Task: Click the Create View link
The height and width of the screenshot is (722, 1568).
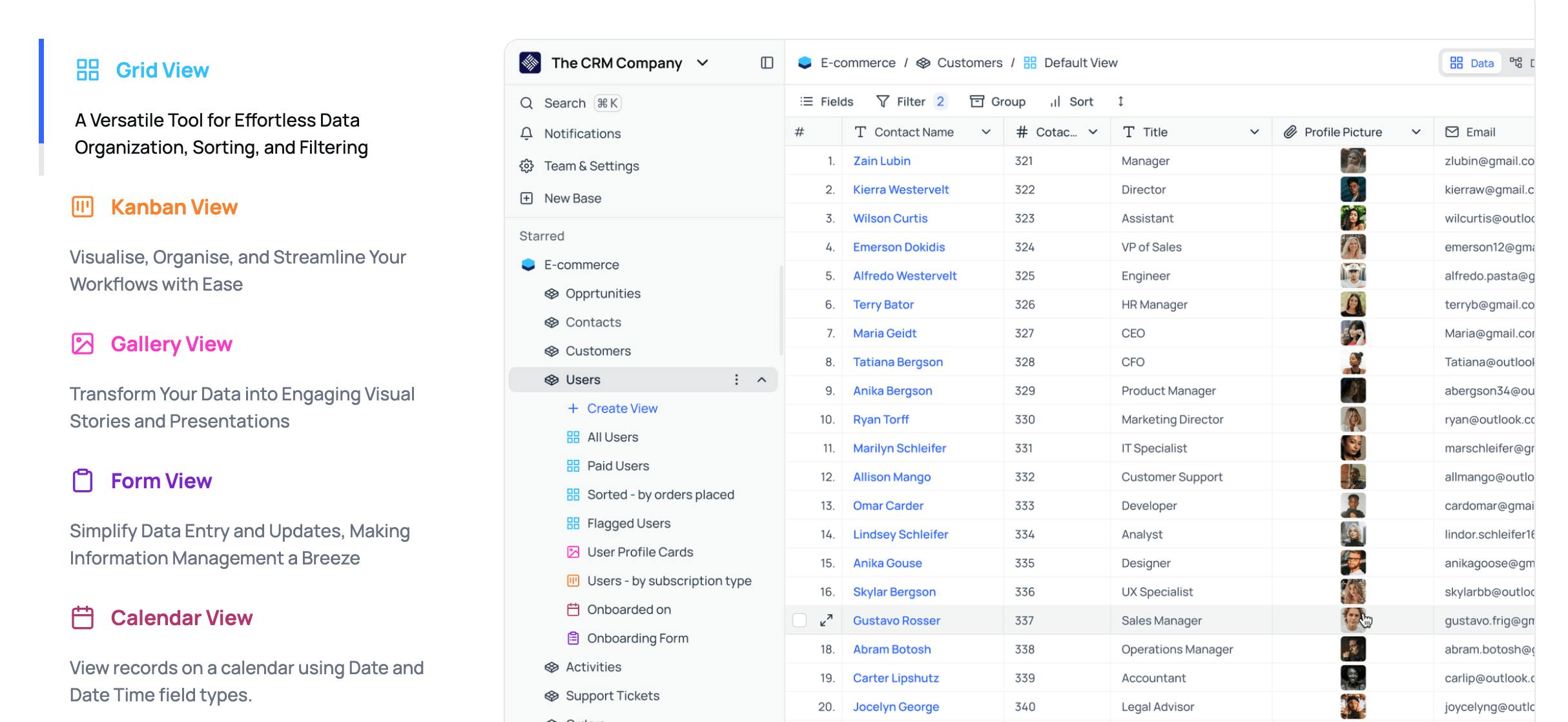Action: pos(622,408)
